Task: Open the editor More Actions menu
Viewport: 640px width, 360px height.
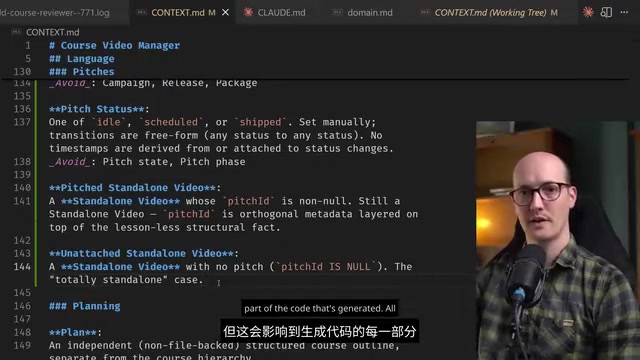Action: pyautogui.click(x=624, y=12)
